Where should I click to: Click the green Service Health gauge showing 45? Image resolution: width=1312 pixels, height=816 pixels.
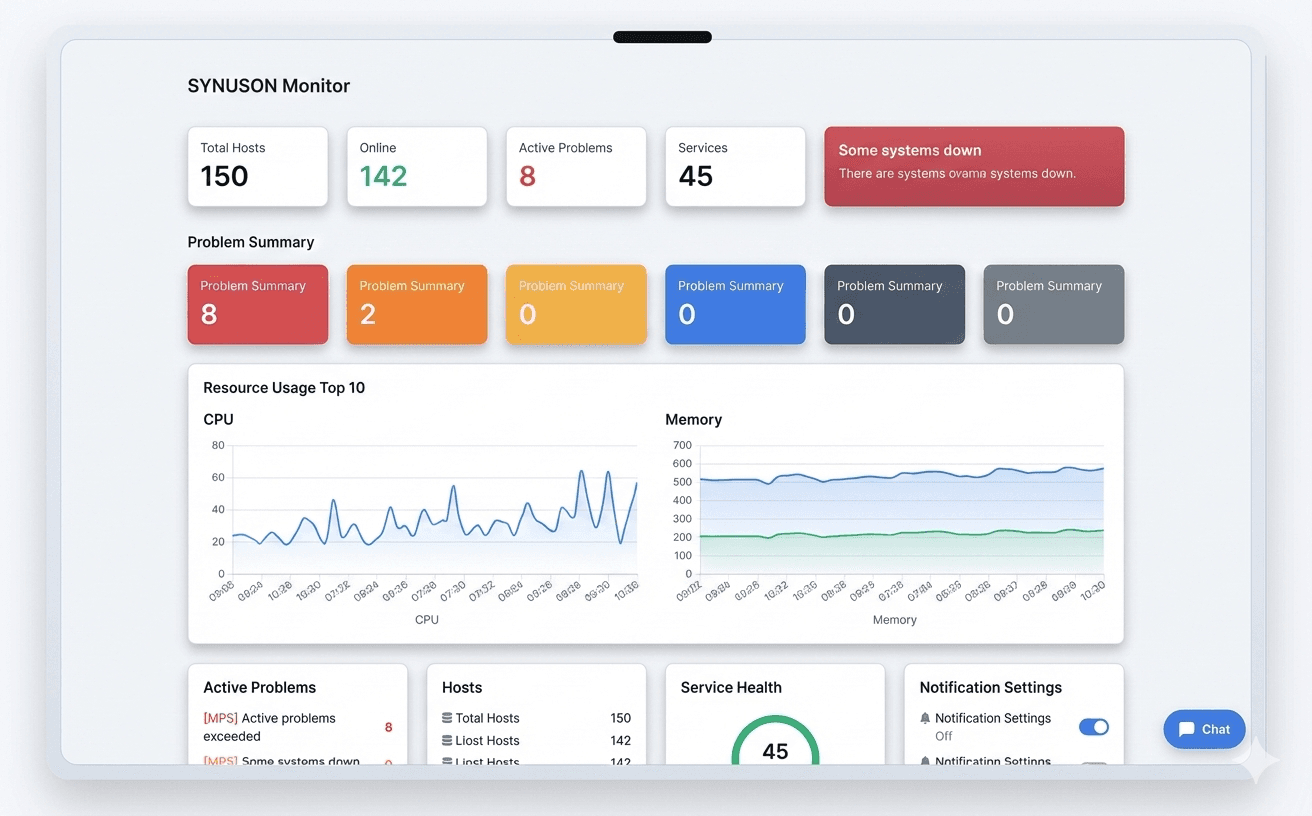pyautogui.click(x=775, y=745)
